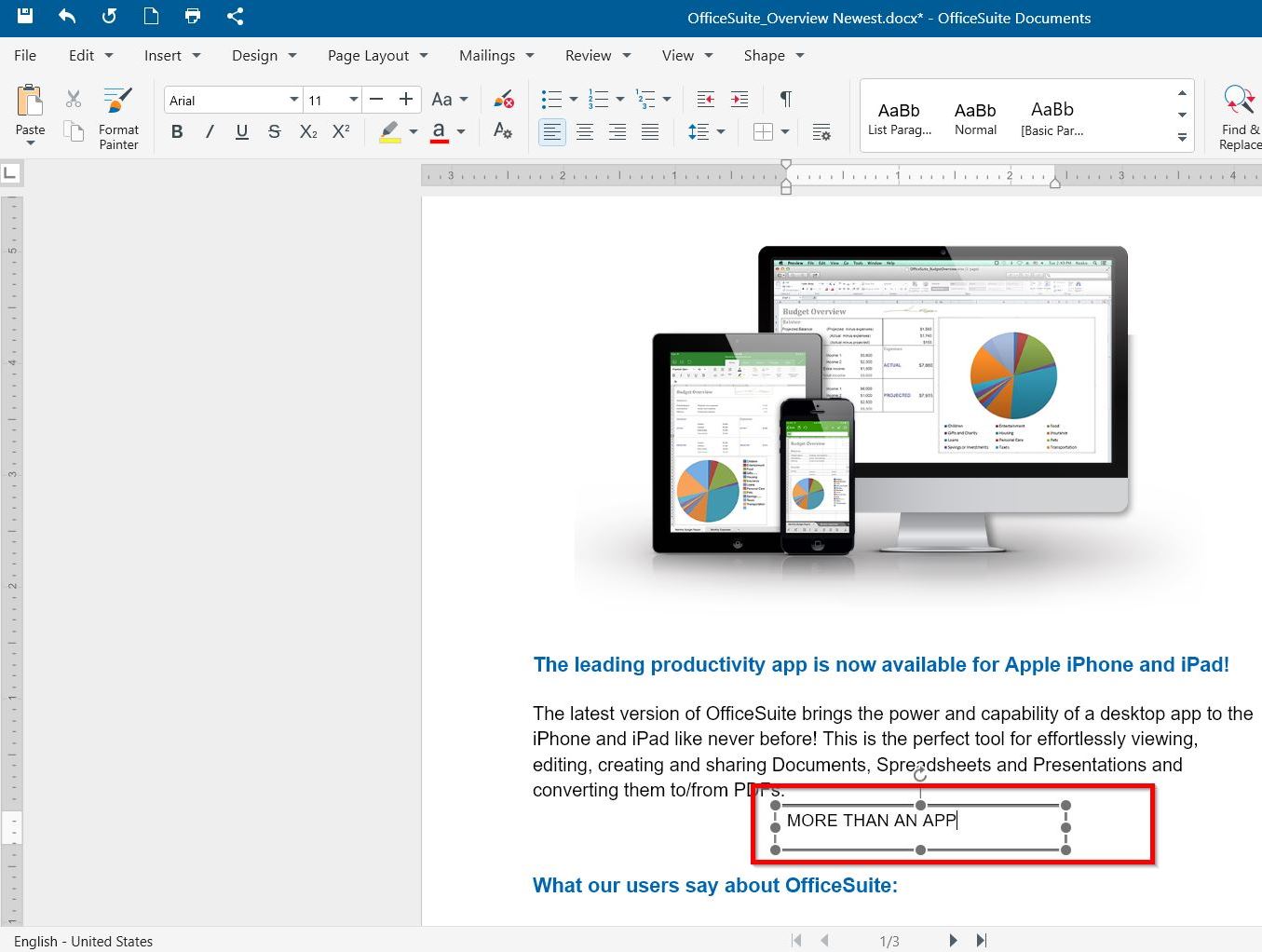The image size is (1262, 952).
Task: Apply bulleted list
Action: [551, 99]
